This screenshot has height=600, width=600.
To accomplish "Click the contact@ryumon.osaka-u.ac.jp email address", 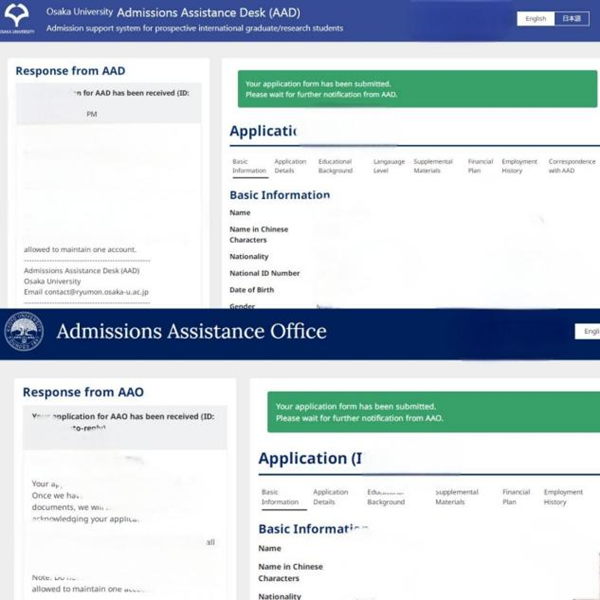I will tap(96, 292).
